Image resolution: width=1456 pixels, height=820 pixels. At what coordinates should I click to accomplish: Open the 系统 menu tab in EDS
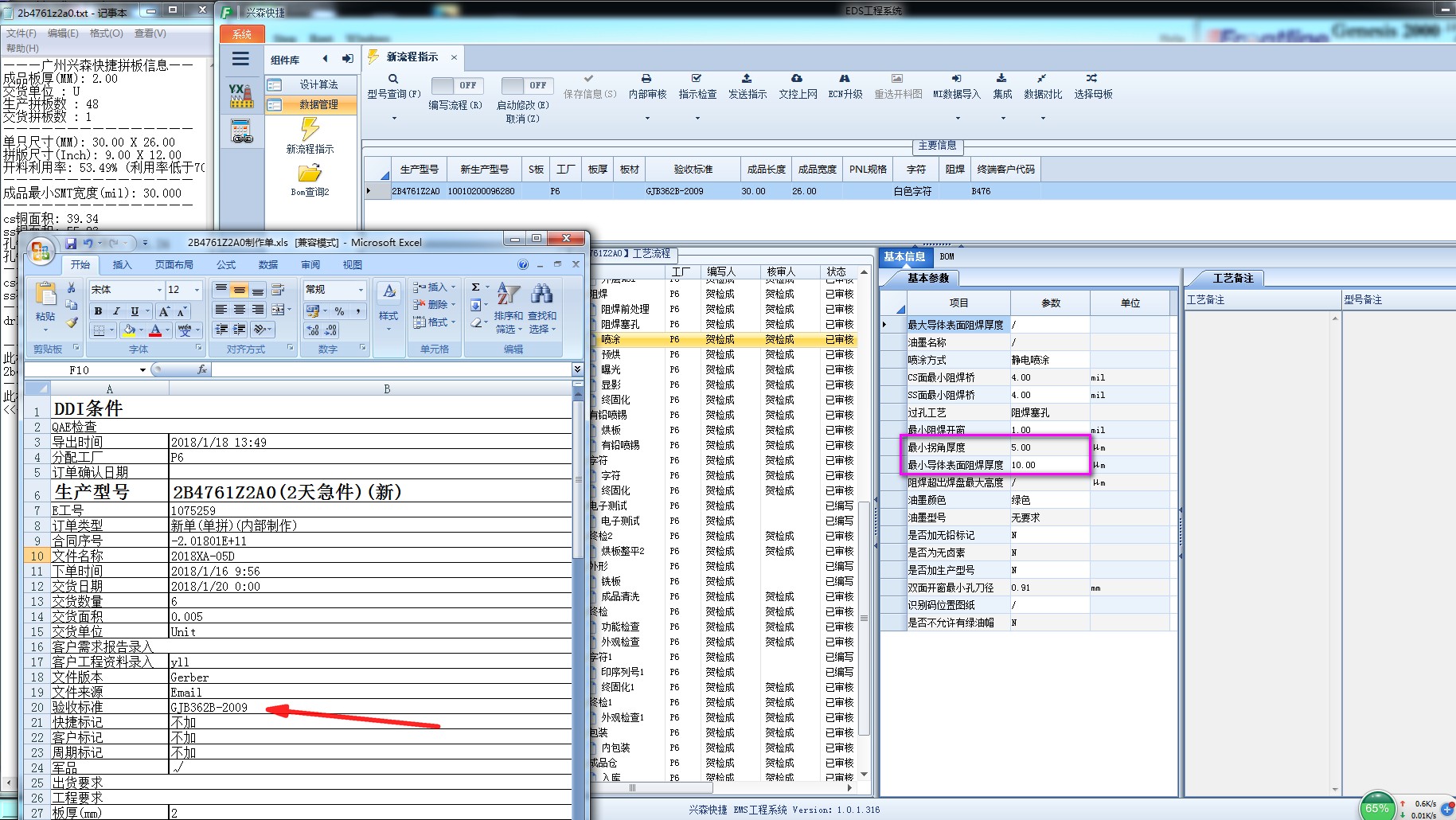click(x=242, y=34)
